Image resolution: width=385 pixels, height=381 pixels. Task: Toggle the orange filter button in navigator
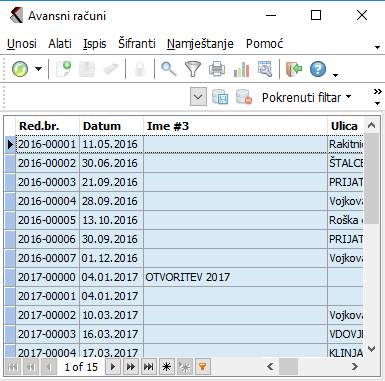[x=202, y=367]
